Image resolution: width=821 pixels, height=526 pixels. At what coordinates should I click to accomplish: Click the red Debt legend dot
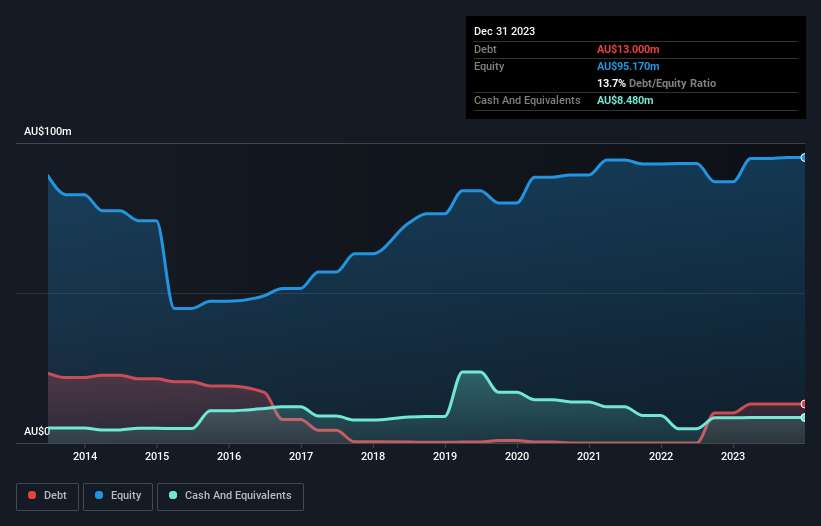coord(32,495)
